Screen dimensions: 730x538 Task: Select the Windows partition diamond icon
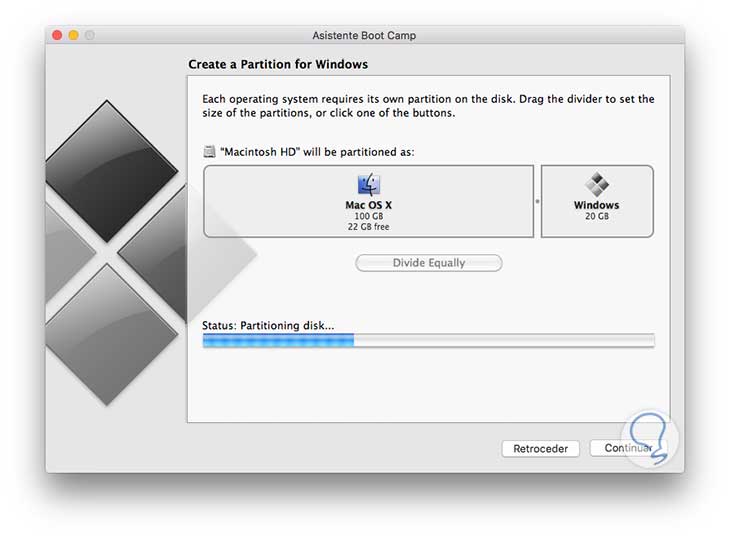tap(597, 184)
